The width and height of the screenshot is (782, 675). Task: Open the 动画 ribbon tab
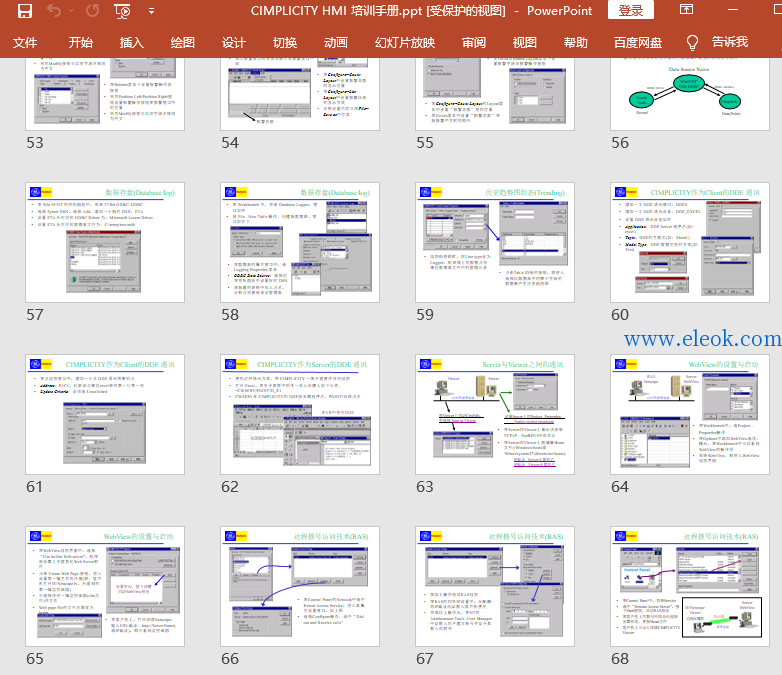pos(336,43)
